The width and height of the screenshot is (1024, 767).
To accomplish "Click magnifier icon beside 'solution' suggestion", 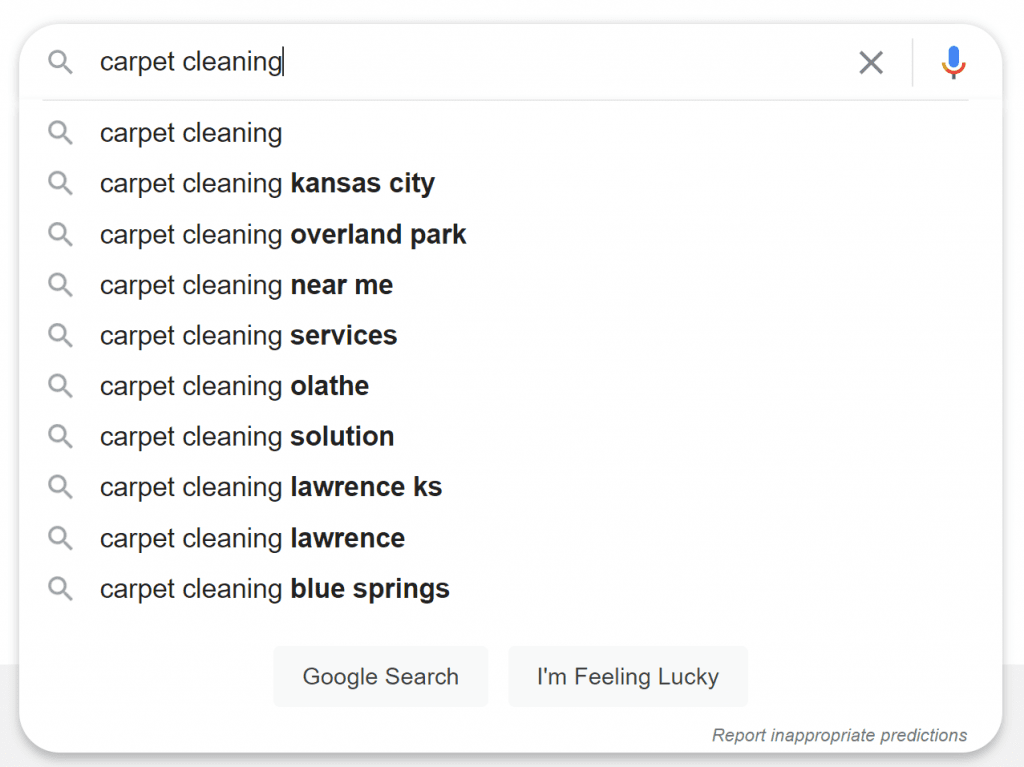I will pyautogui.click(x=60, y=436).
